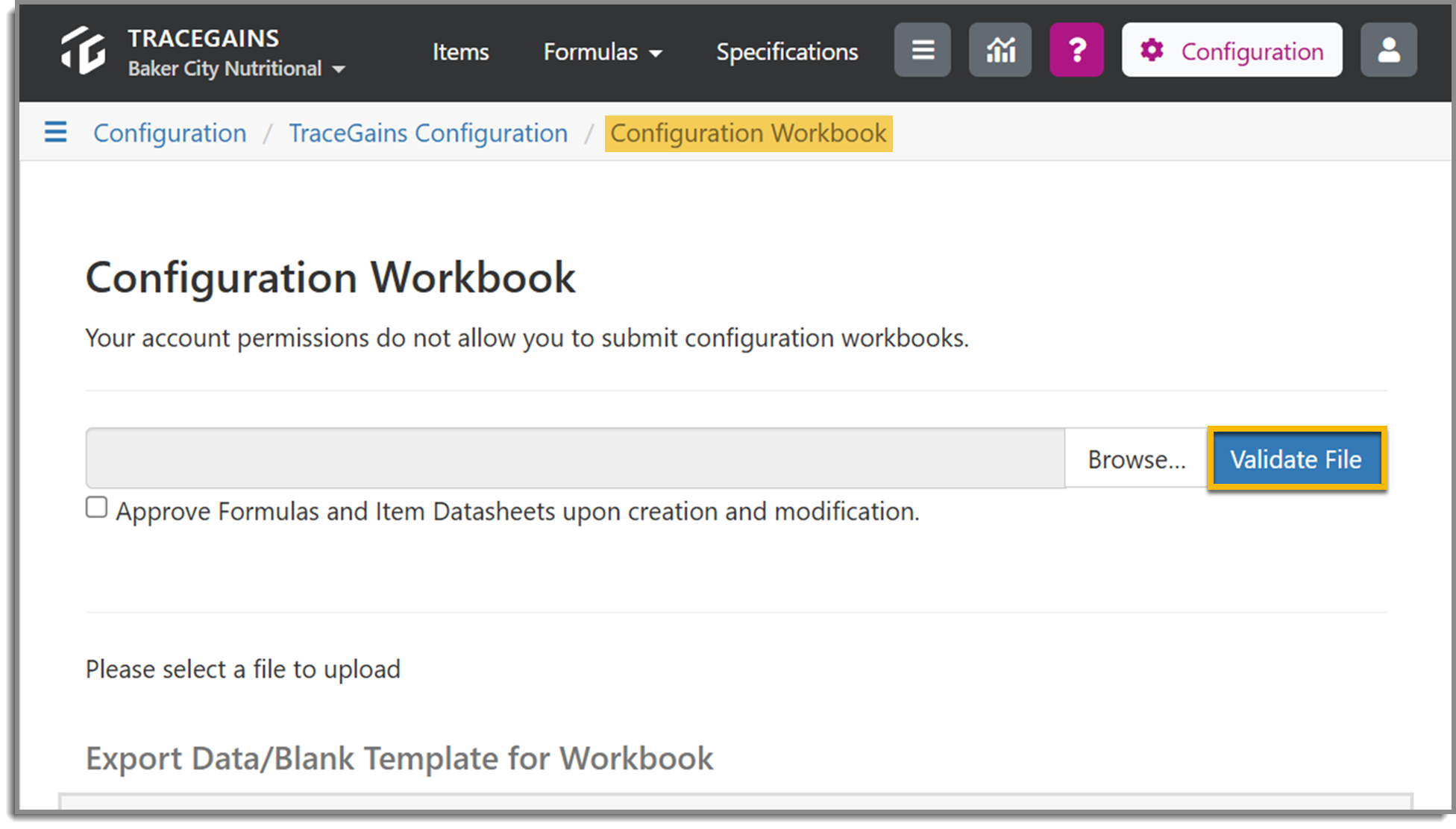Open the hamburger list menu in navbar
Screen dimensions: 1456x829
[923, 50]
